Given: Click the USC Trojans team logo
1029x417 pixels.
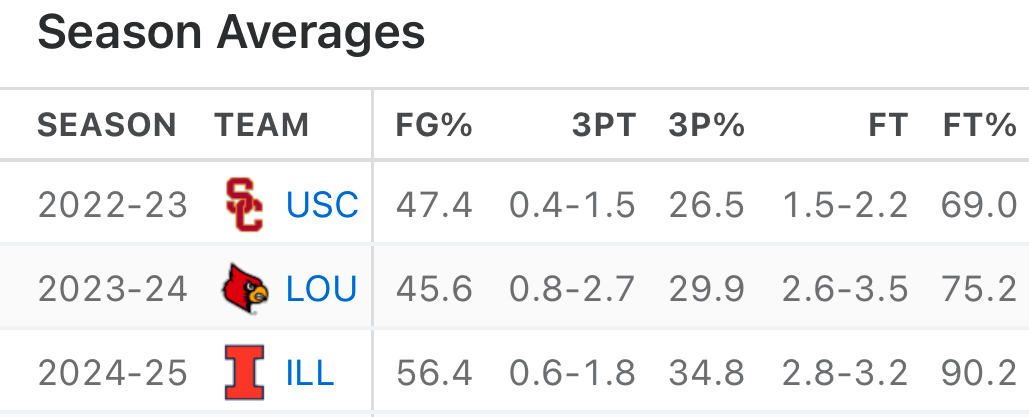Looking at the screenshot, I should point(245,204).
